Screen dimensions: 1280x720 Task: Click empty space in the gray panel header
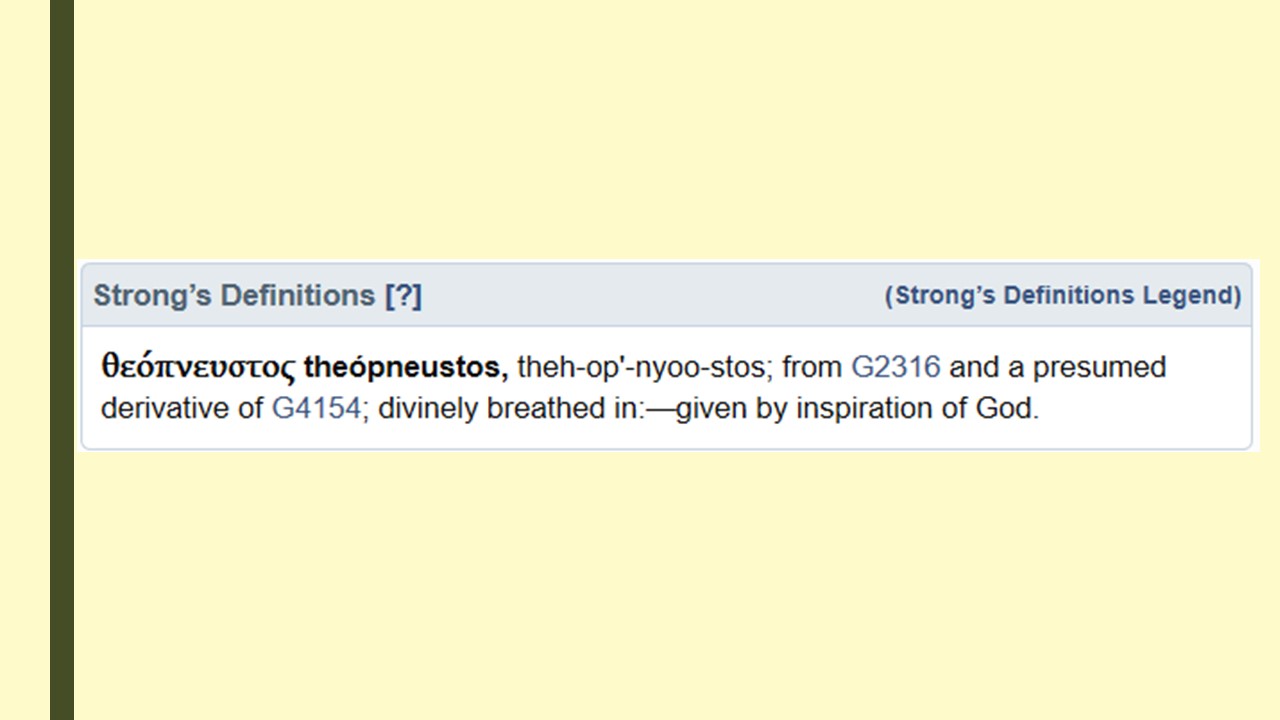[650, 296]
